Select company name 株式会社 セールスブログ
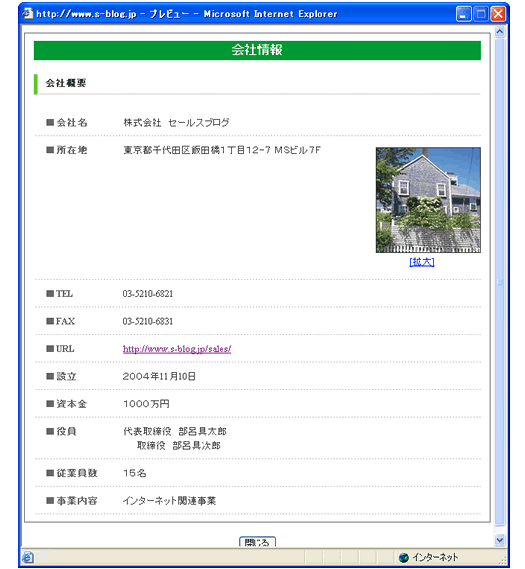 coord(176,123)
